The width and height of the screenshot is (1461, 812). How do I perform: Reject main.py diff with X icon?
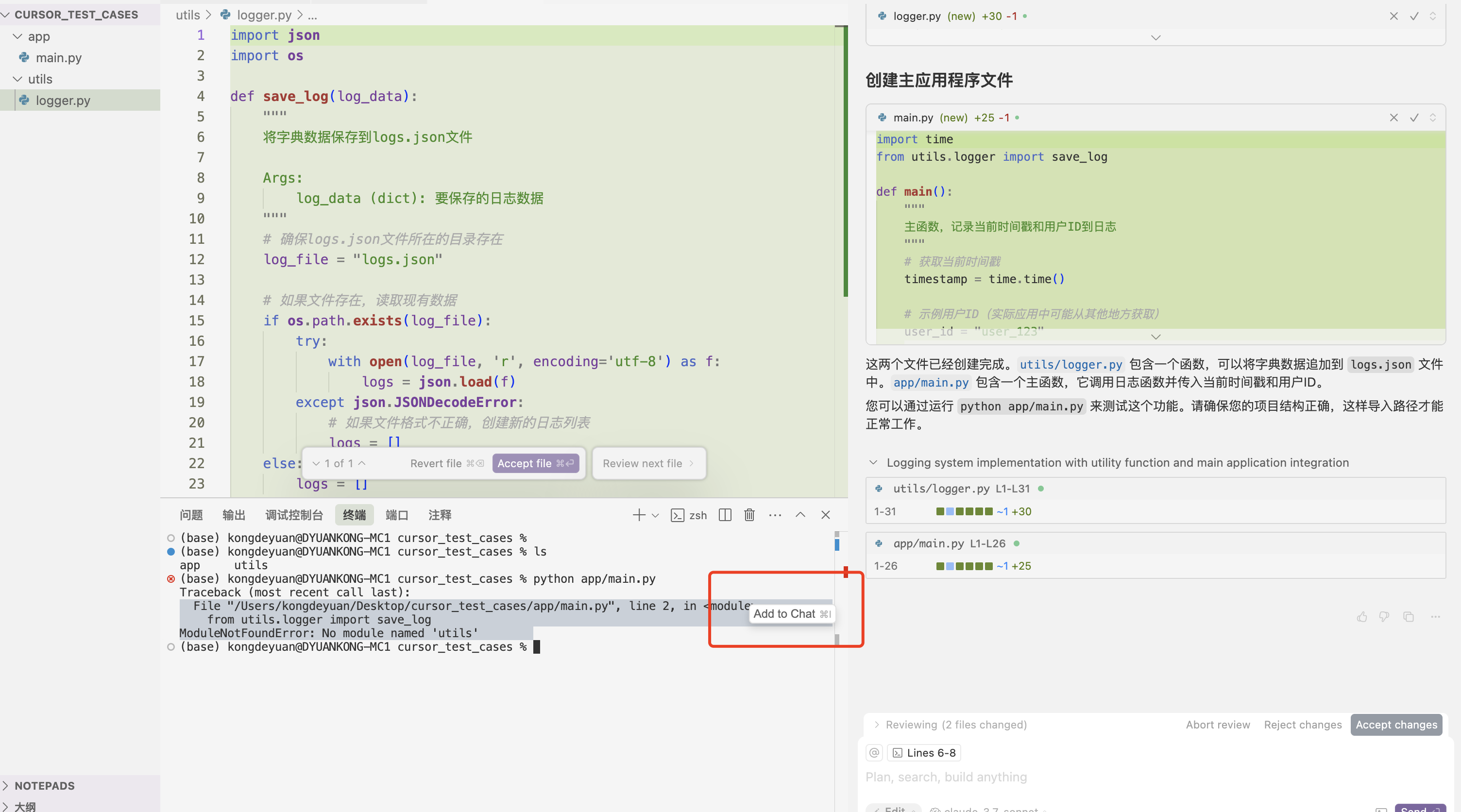coord(1393,118)
